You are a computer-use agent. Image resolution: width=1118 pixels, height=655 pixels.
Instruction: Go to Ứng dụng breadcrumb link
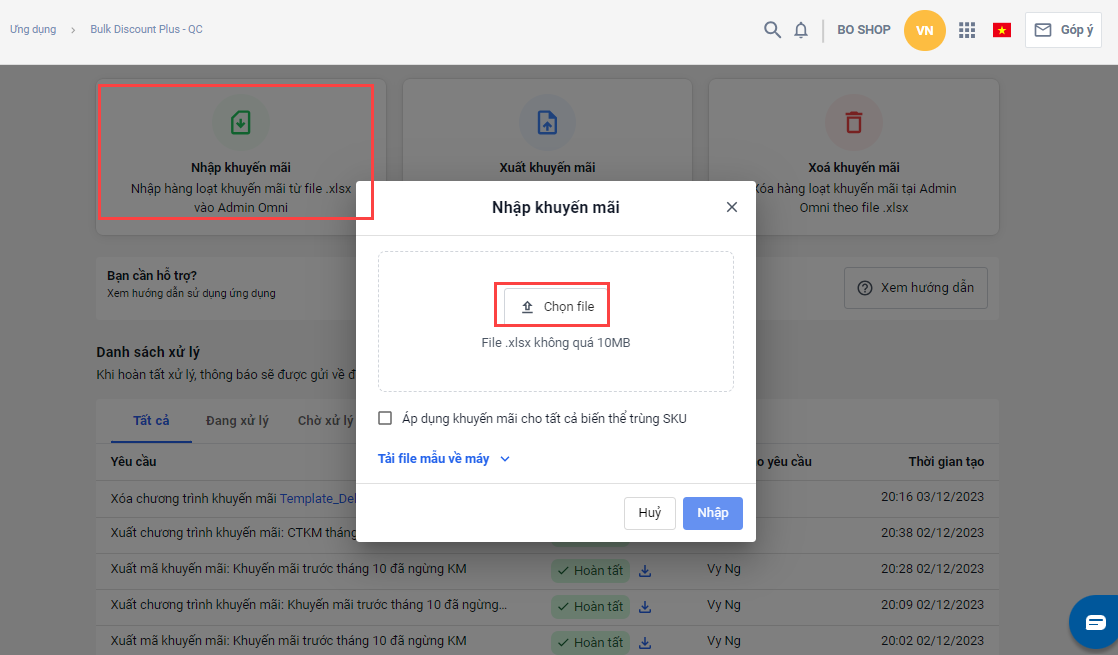pyautogui.click(x=33, y=30)
